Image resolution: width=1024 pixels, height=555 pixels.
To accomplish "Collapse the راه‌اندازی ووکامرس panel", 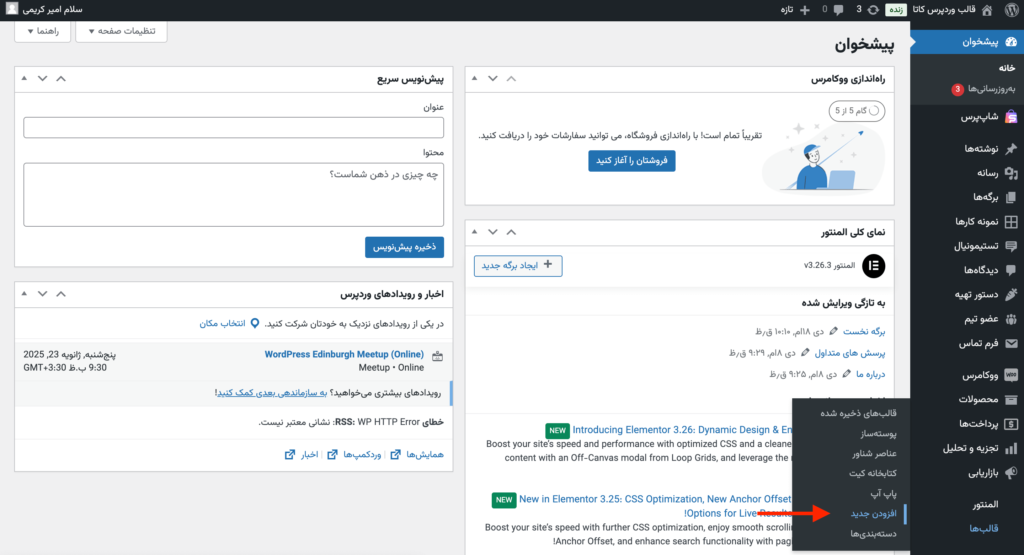I will (473, 78).
